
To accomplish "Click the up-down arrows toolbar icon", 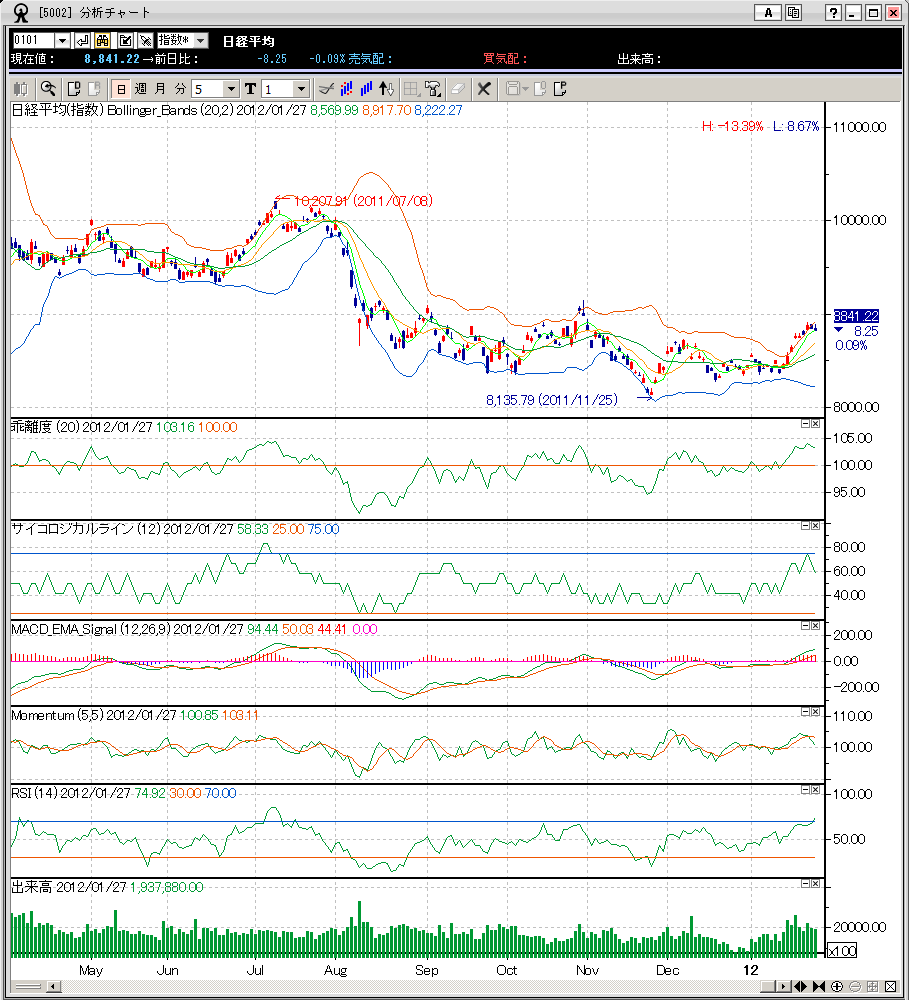I will click(x=387, y=88).
